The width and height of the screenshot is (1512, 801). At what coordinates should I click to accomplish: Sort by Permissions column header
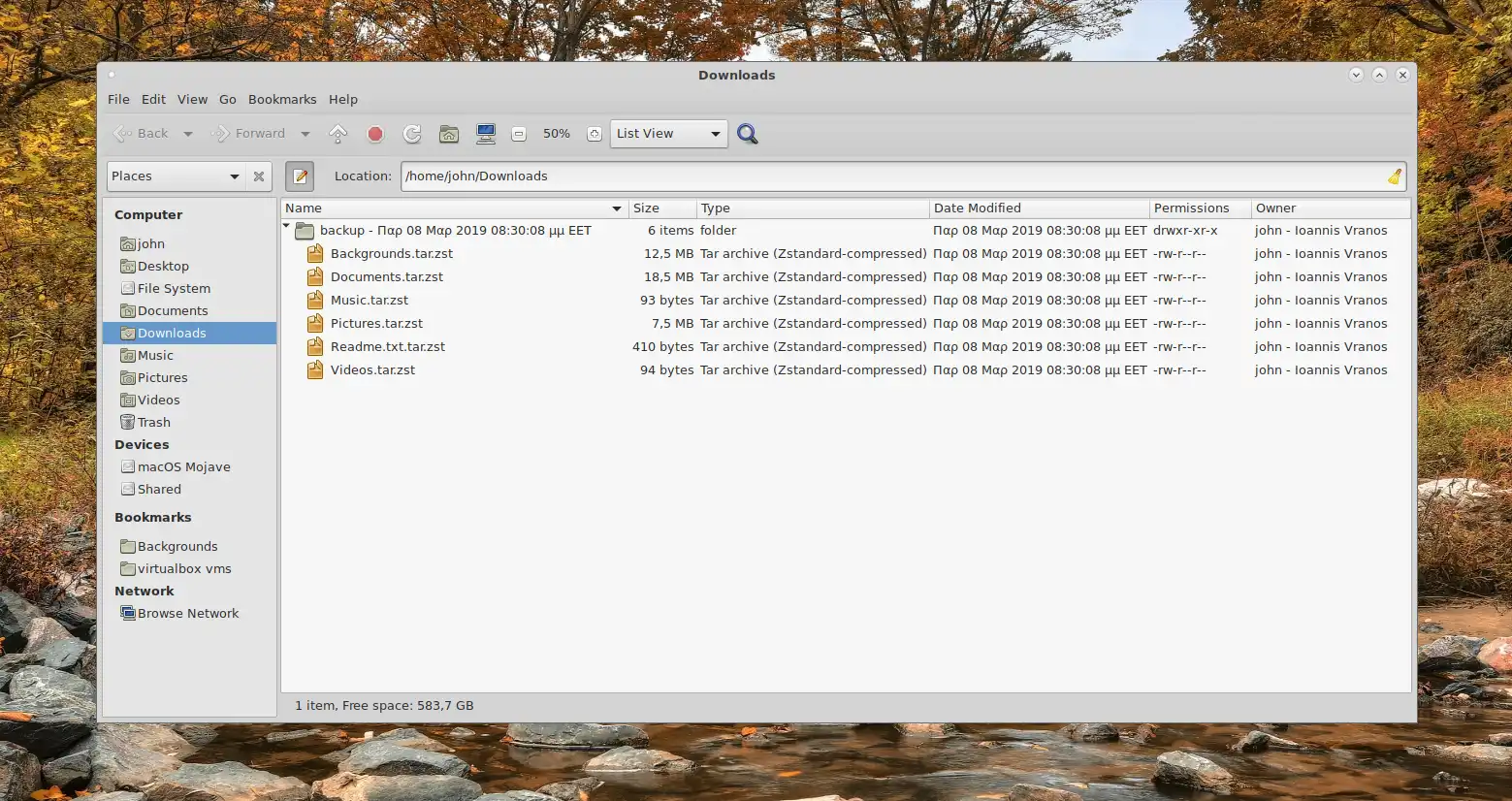1200,208
